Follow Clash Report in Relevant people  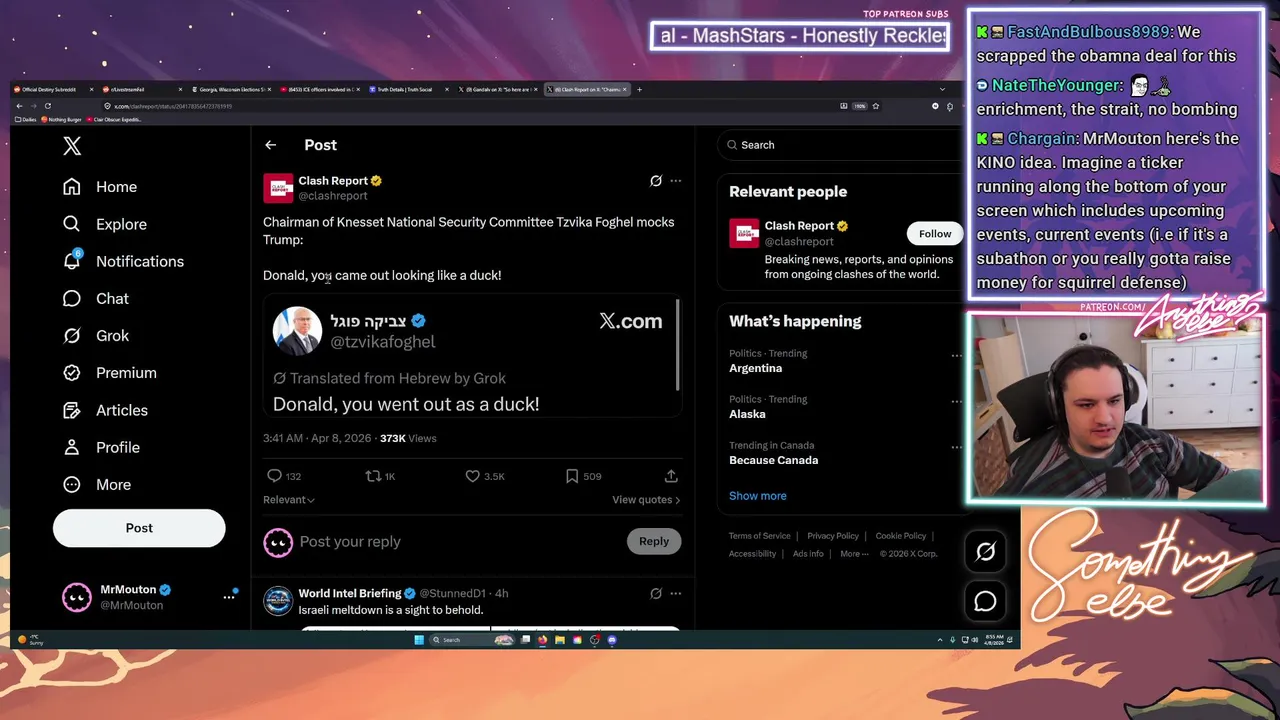pos(935,234)
